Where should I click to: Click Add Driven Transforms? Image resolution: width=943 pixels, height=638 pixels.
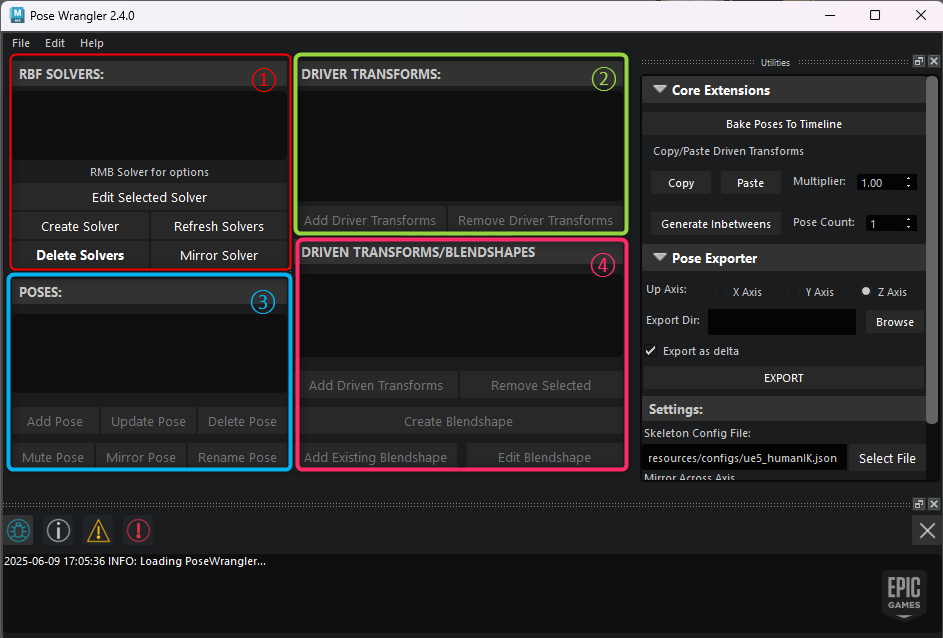[376, 385]
